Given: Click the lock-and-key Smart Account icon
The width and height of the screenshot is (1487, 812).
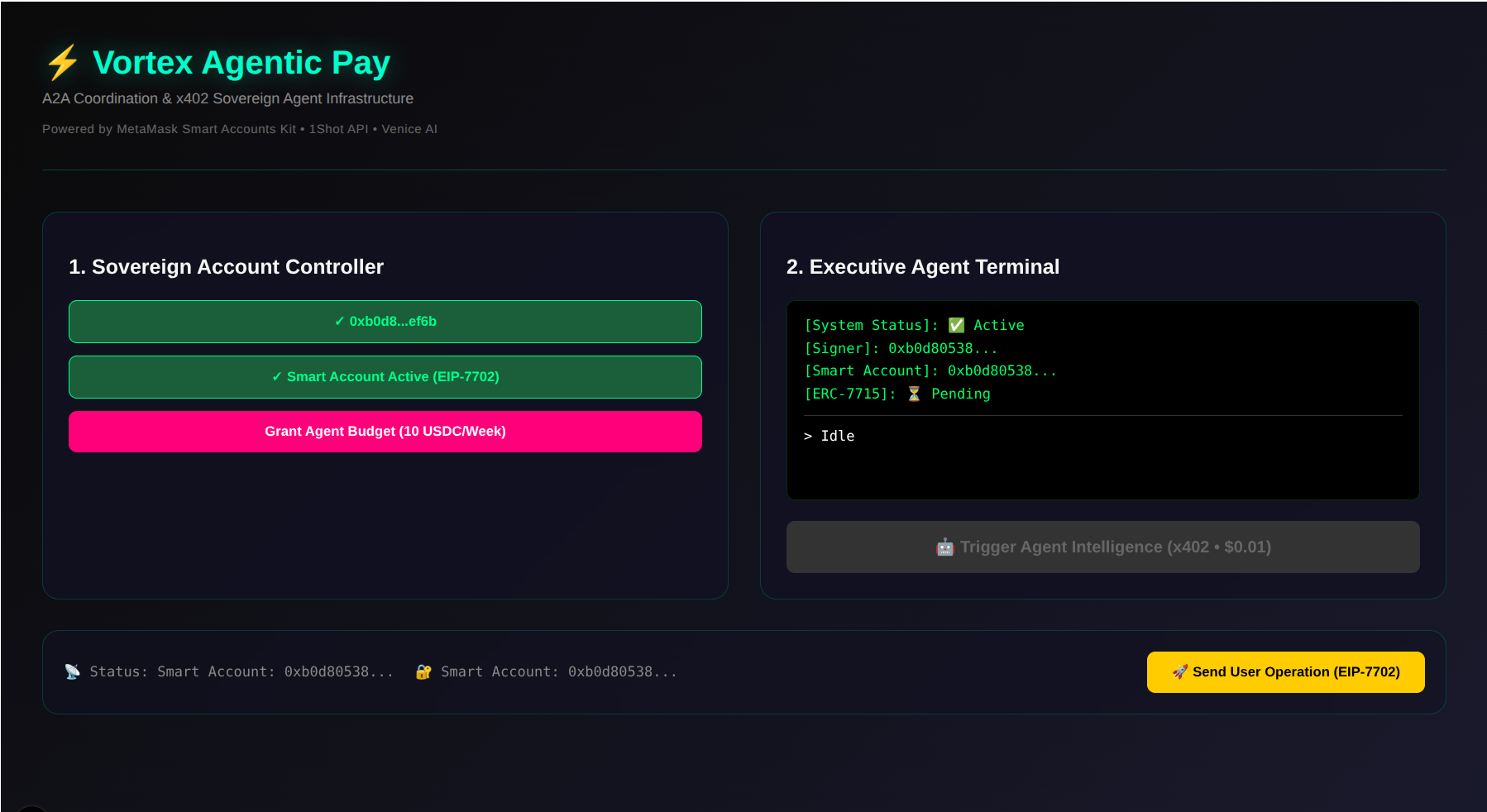Looking at the screenshot, I should (x=423, y=671).
